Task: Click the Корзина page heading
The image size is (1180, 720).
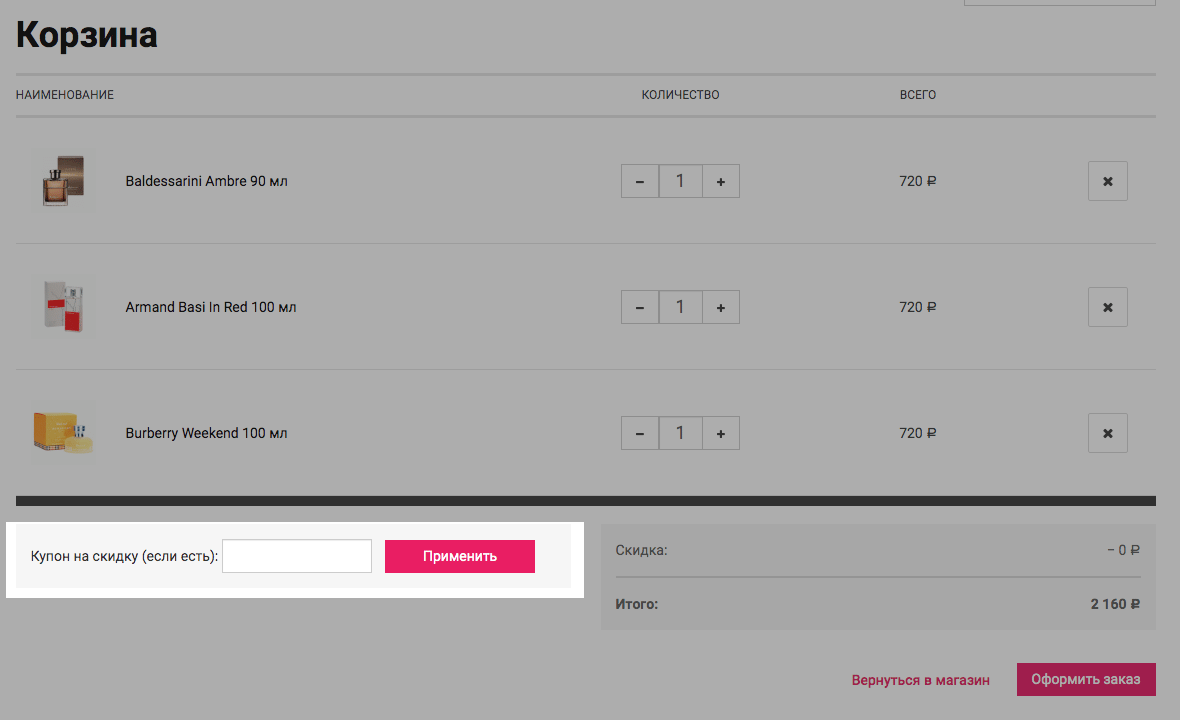Action: coord(87,35)
